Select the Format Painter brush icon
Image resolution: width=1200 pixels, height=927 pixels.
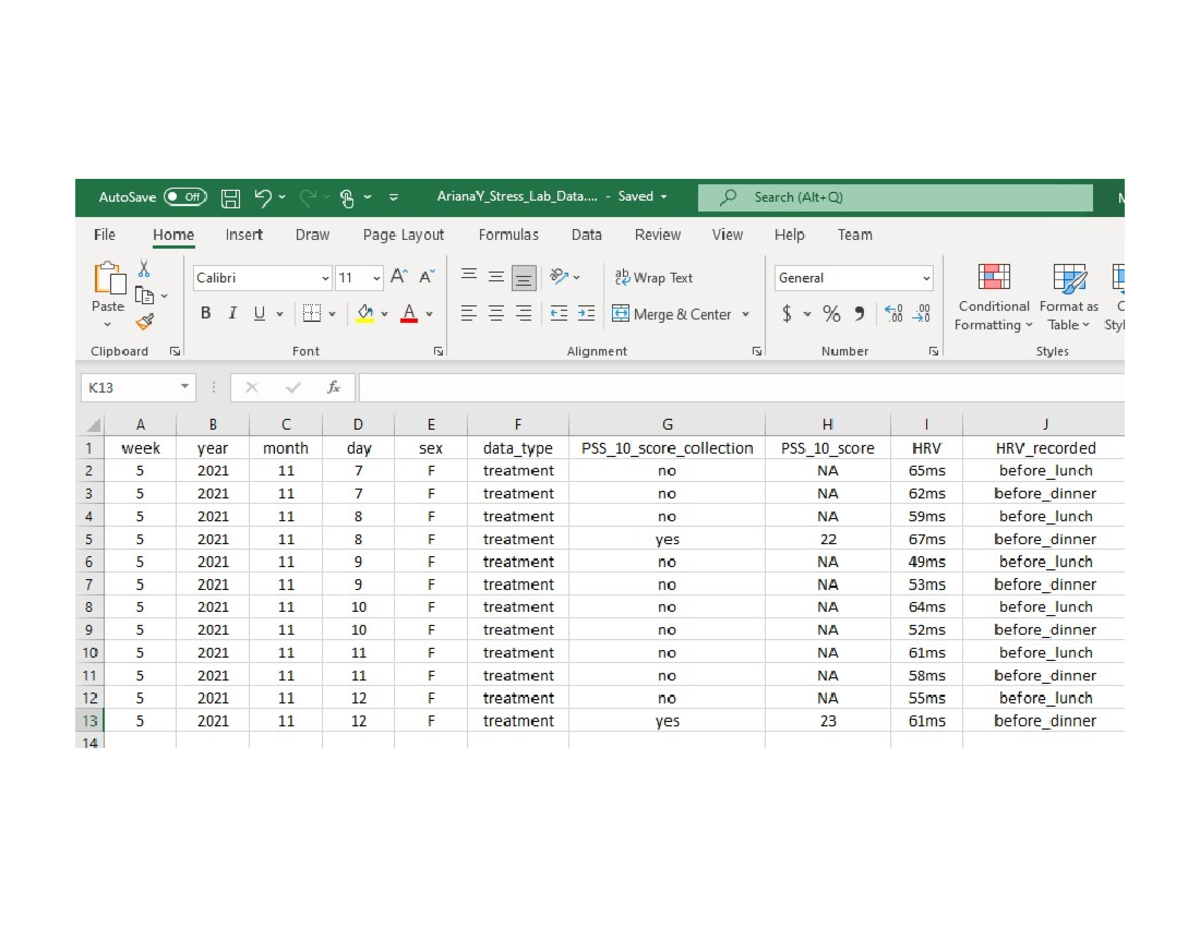coord(145,322)
